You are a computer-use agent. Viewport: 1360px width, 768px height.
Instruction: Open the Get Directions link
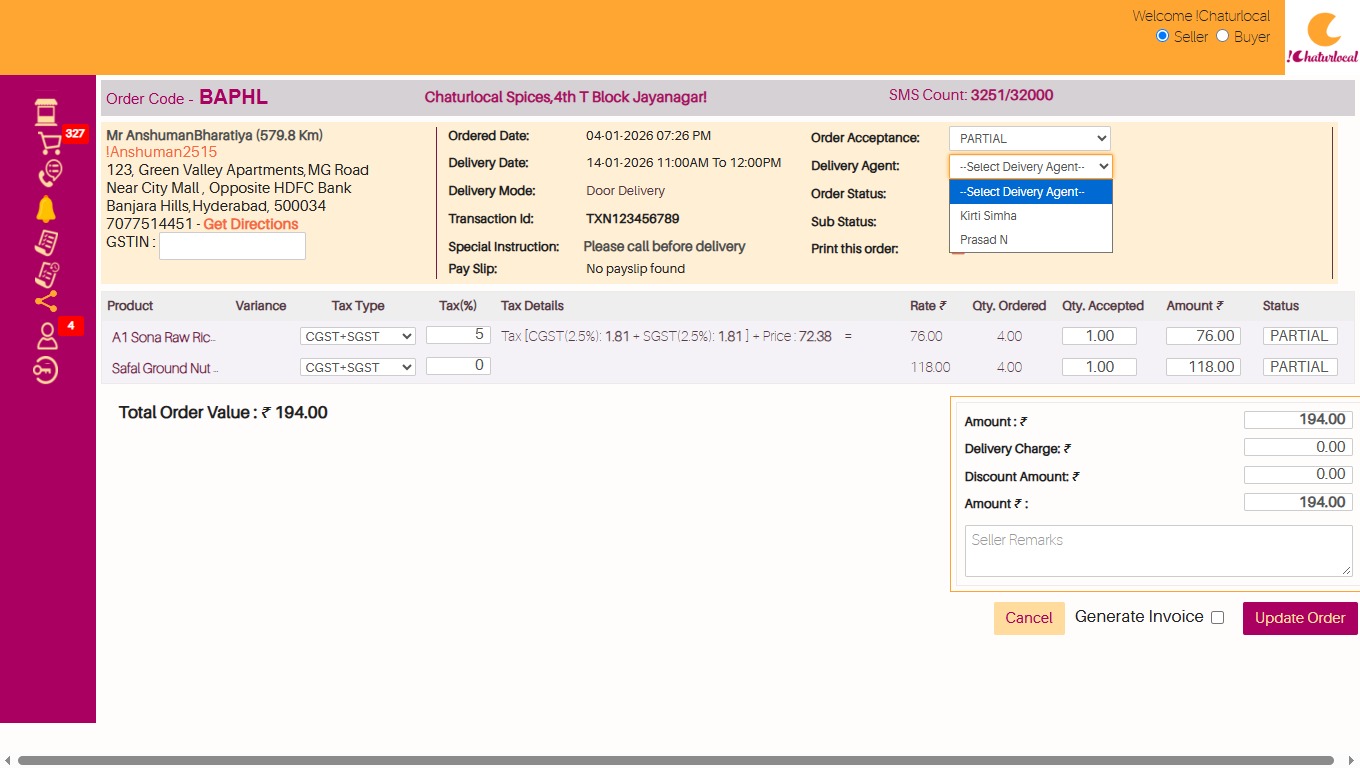pyautogui.click(x=251, y=224)
